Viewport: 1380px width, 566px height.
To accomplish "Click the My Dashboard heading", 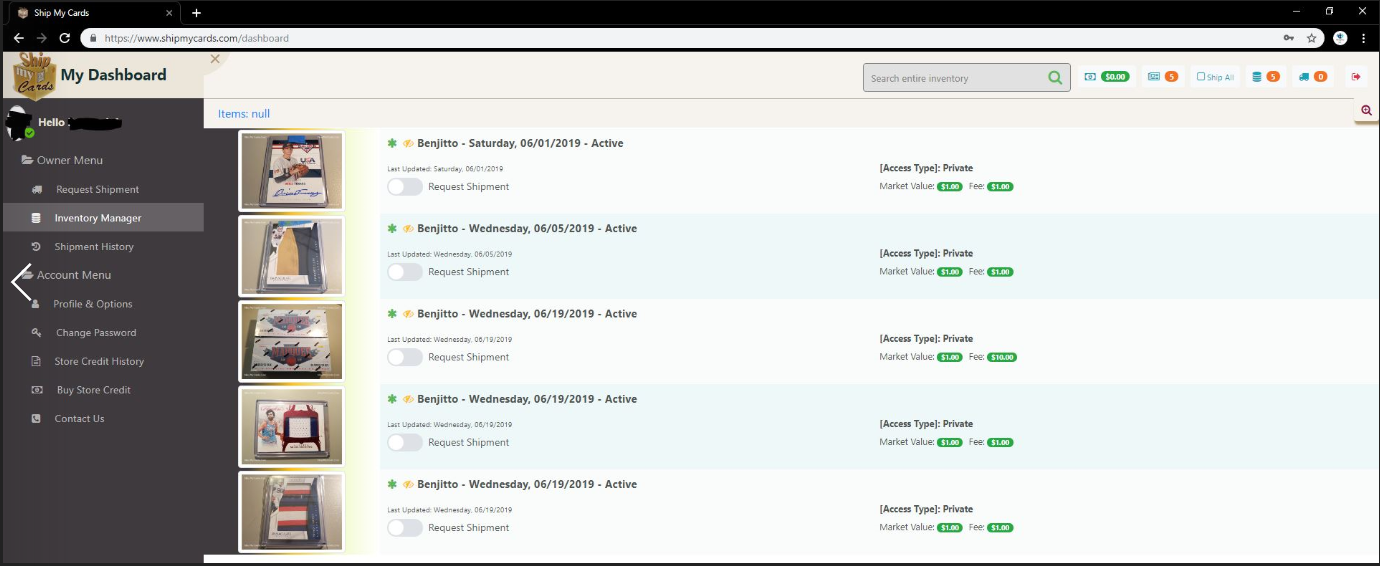I will pyautogui.click(x=114, y=75).
